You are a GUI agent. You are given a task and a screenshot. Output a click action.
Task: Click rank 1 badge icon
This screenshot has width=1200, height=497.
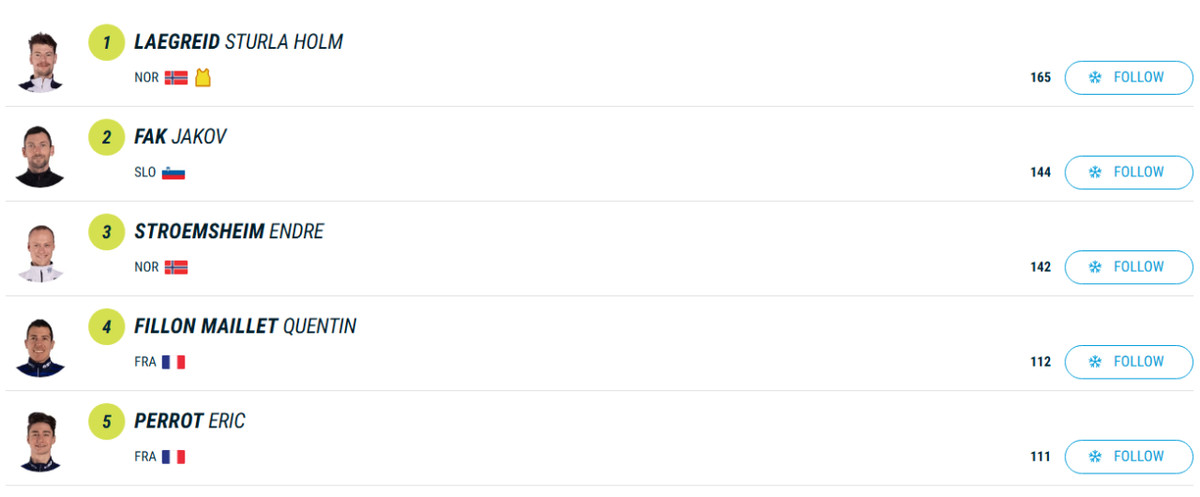106,43
